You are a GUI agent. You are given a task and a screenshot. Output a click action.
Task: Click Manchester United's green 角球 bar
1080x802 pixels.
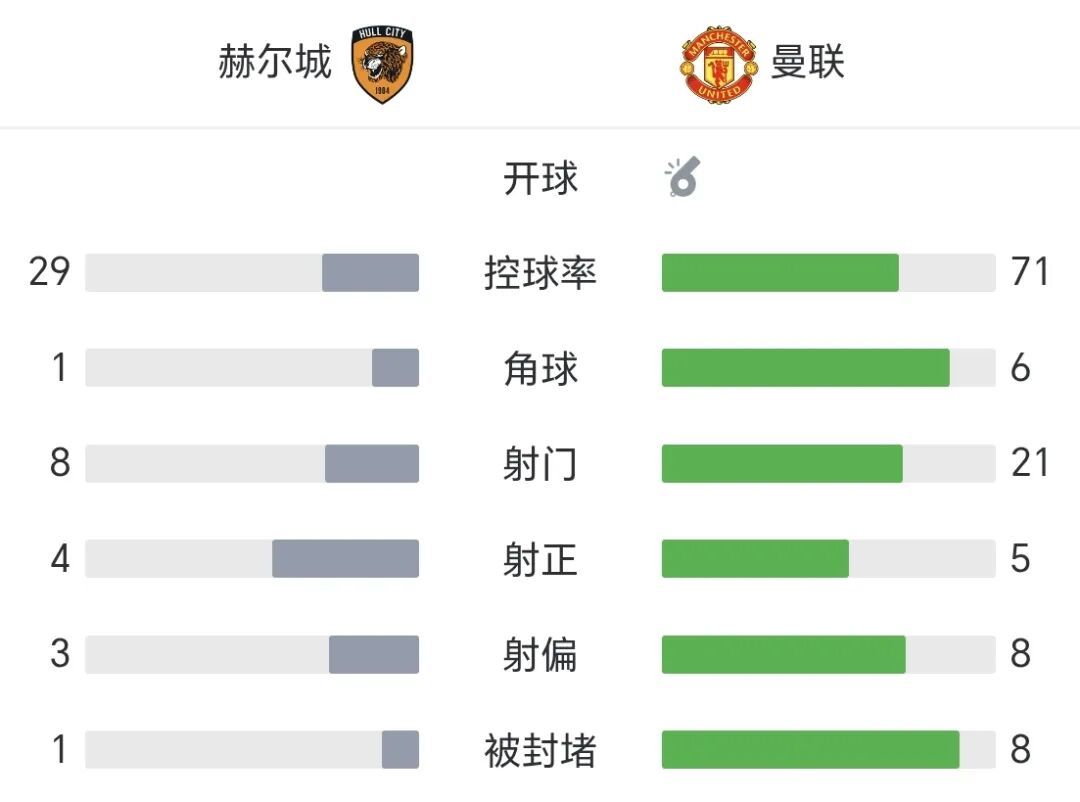tap(806, 368)
